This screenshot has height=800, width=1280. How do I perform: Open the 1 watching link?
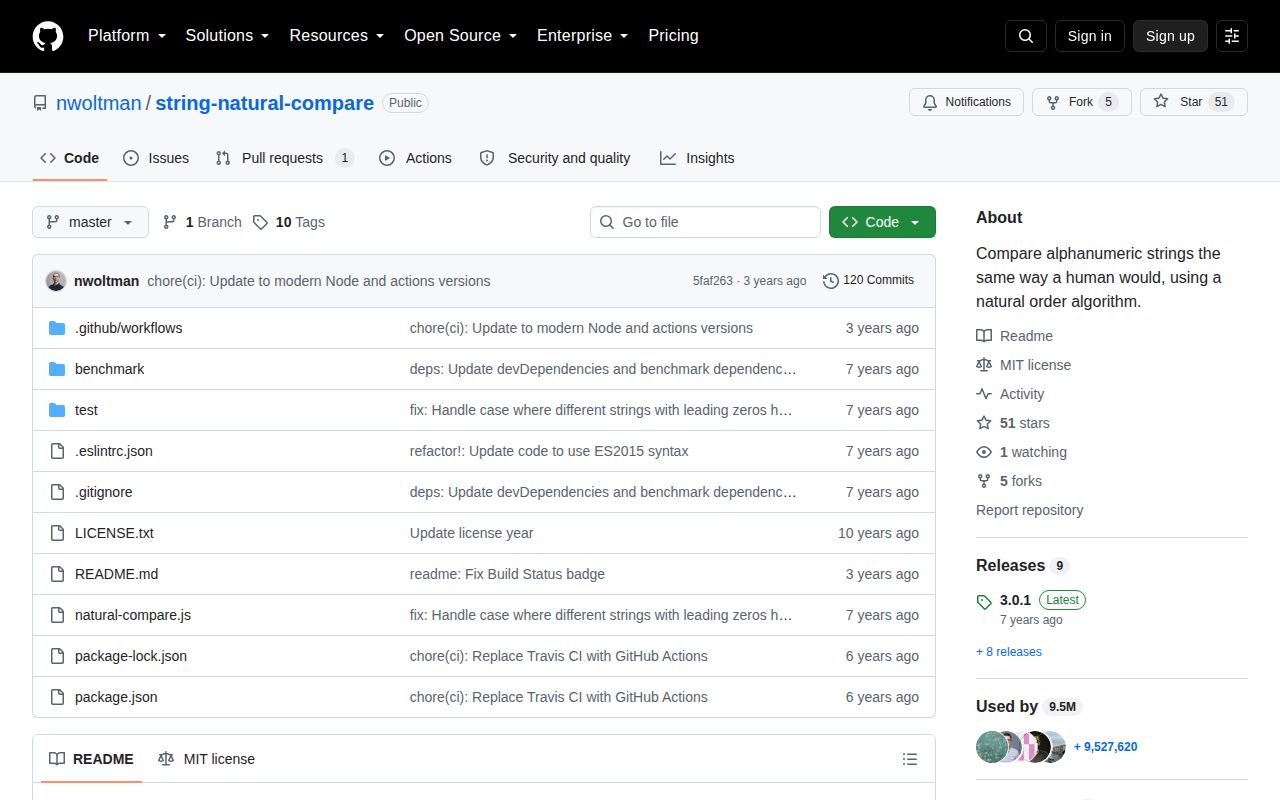tap(1022, 452)
